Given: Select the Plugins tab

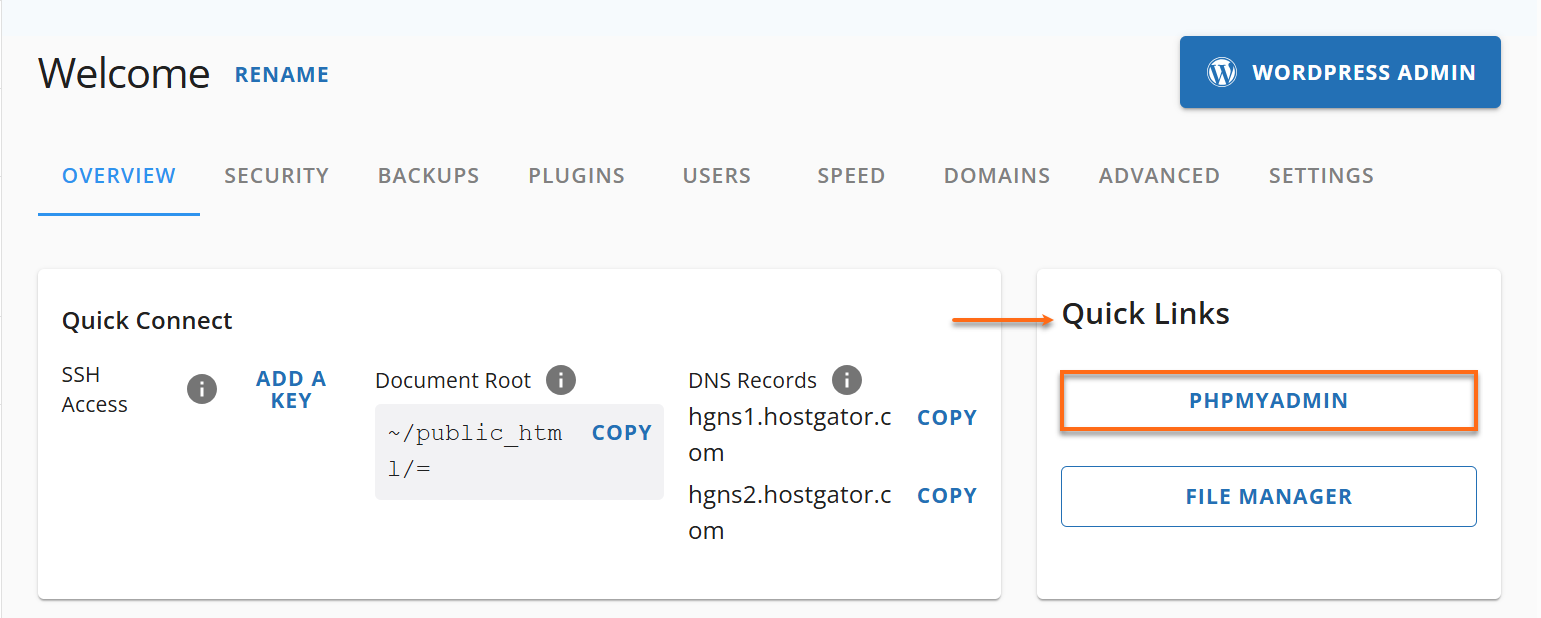Looking at the screenshot, I should click(577, 176).
